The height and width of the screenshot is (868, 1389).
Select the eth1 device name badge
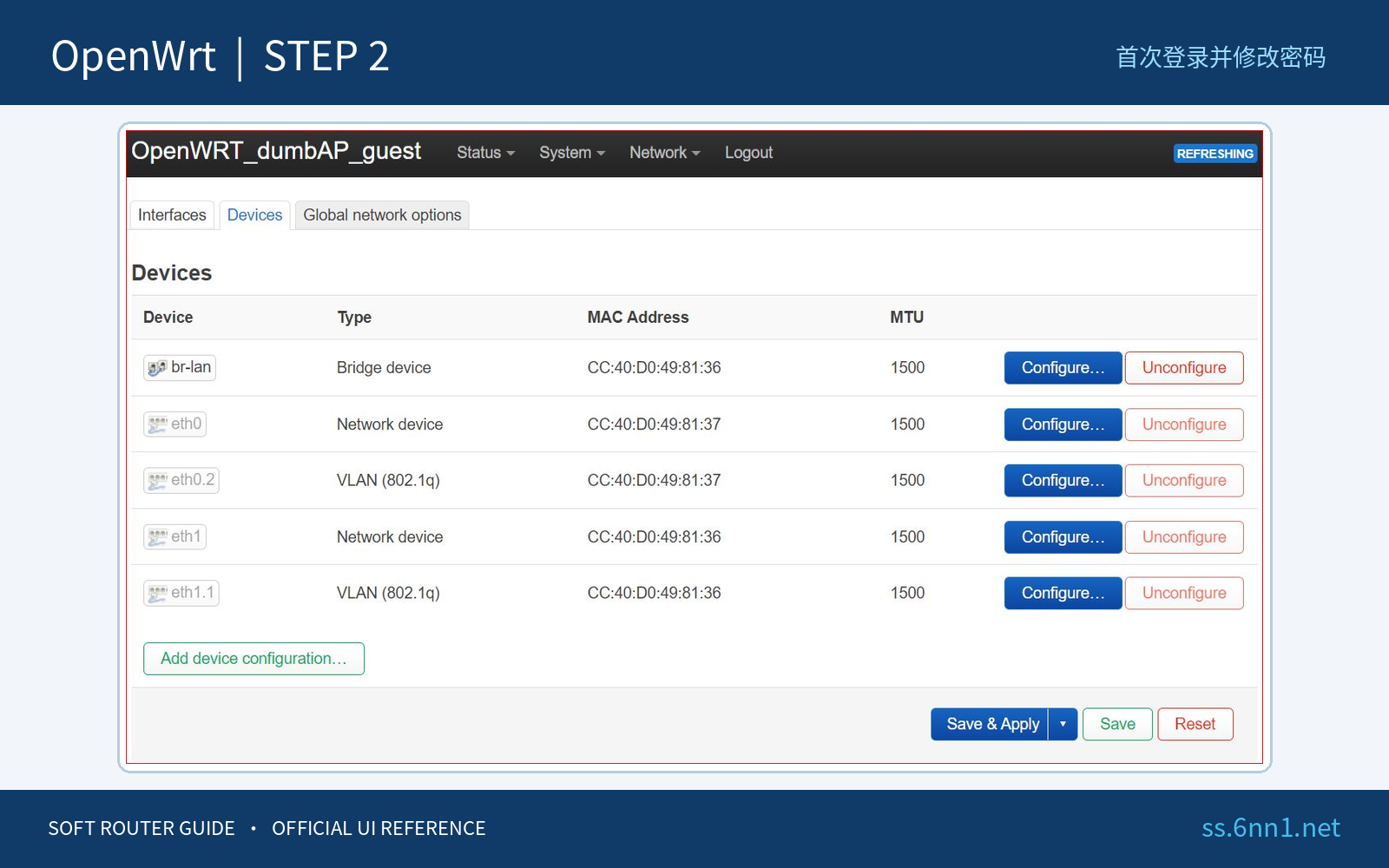174,537
